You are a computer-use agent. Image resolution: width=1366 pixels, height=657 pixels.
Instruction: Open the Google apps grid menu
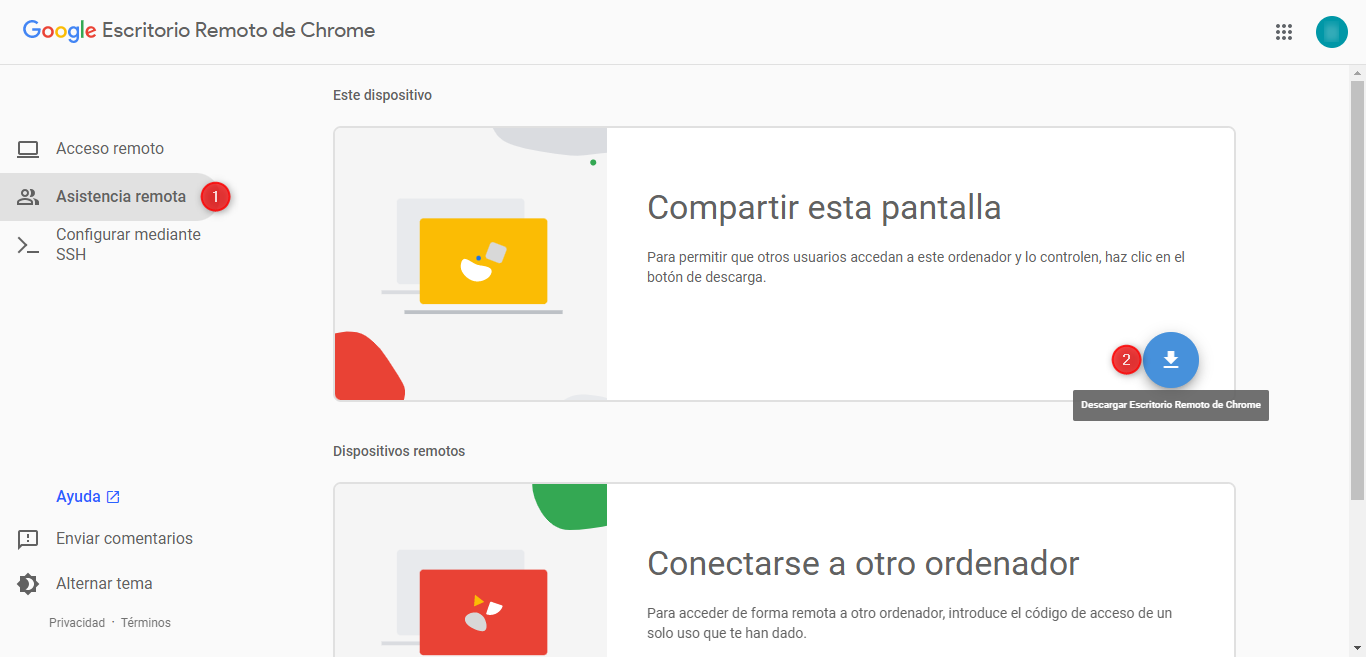pyautogui.click(x=1284, y=32)
